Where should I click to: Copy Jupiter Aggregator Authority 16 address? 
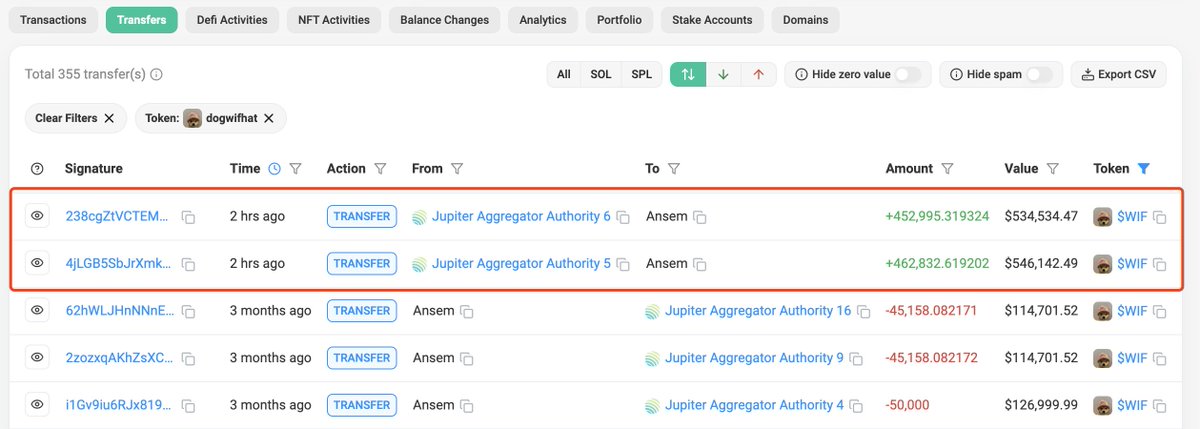[863, 311]
